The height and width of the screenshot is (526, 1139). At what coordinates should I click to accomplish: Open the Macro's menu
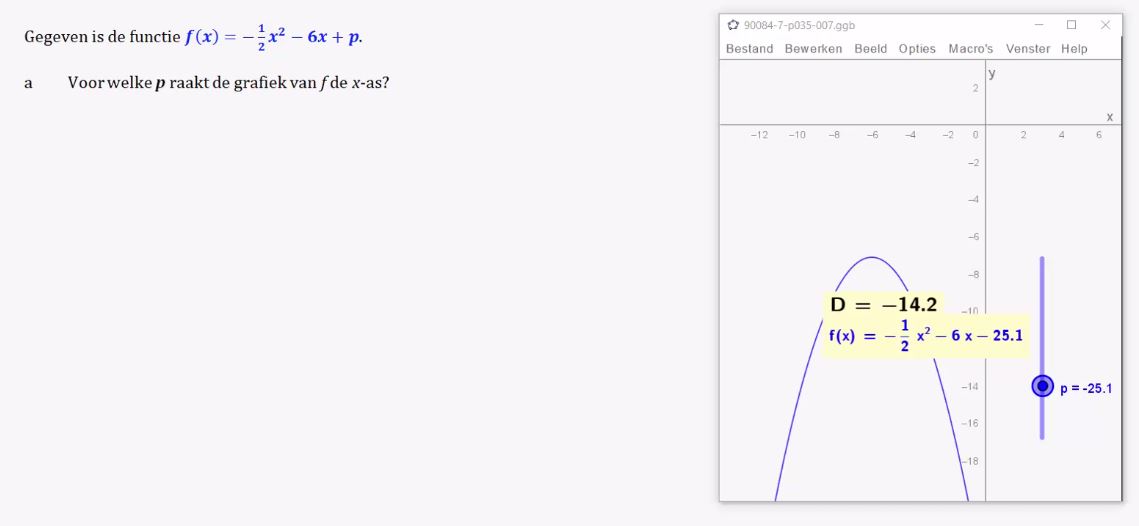coord(970,49)
